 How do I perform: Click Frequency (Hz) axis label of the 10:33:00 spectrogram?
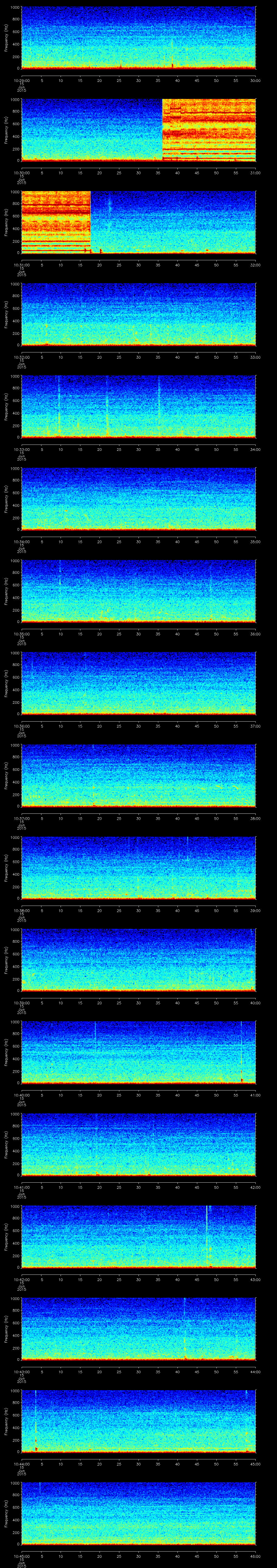[6, 407]
